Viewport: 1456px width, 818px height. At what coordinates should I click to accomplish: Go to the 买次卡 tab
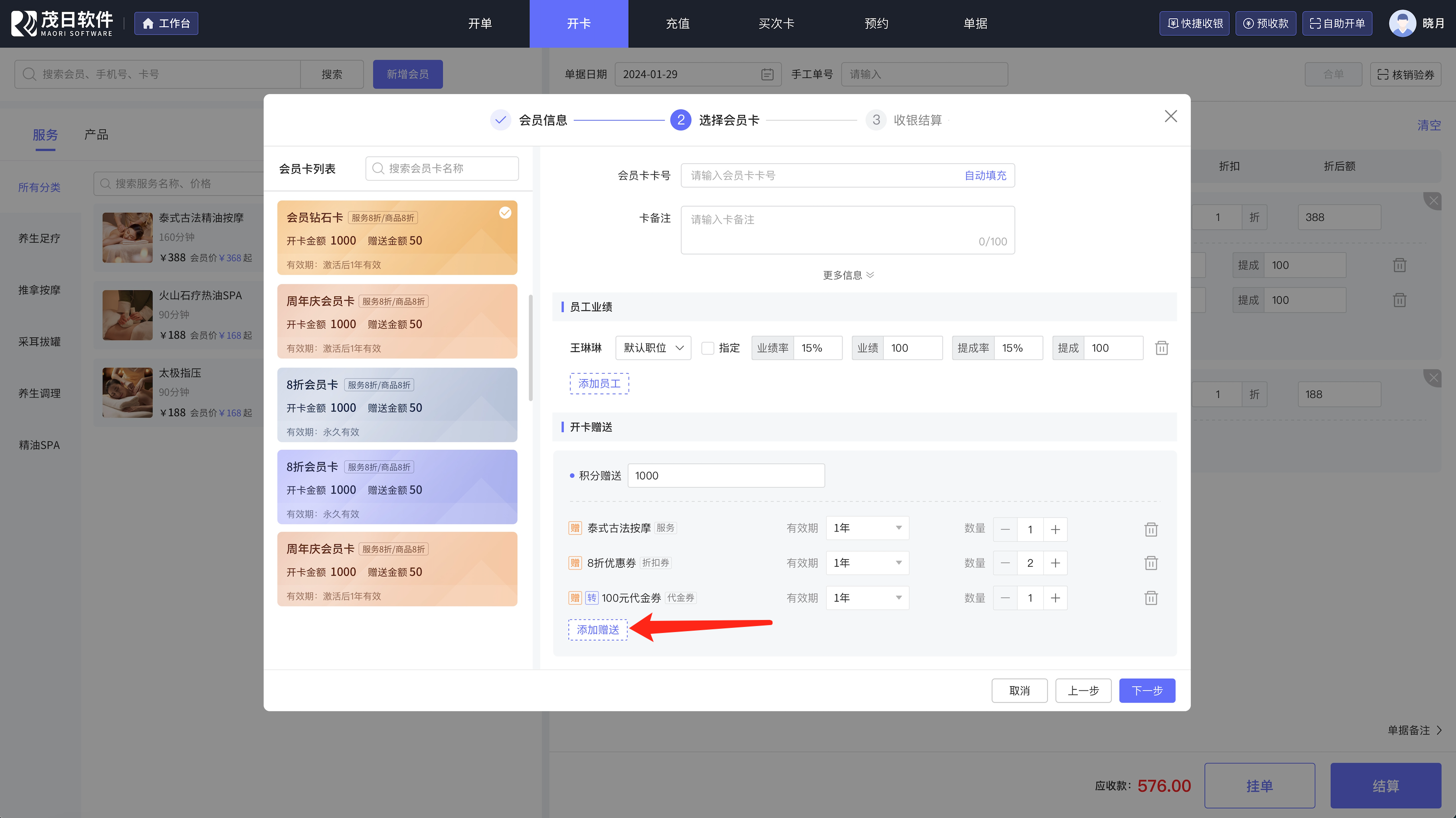point(776,23)
